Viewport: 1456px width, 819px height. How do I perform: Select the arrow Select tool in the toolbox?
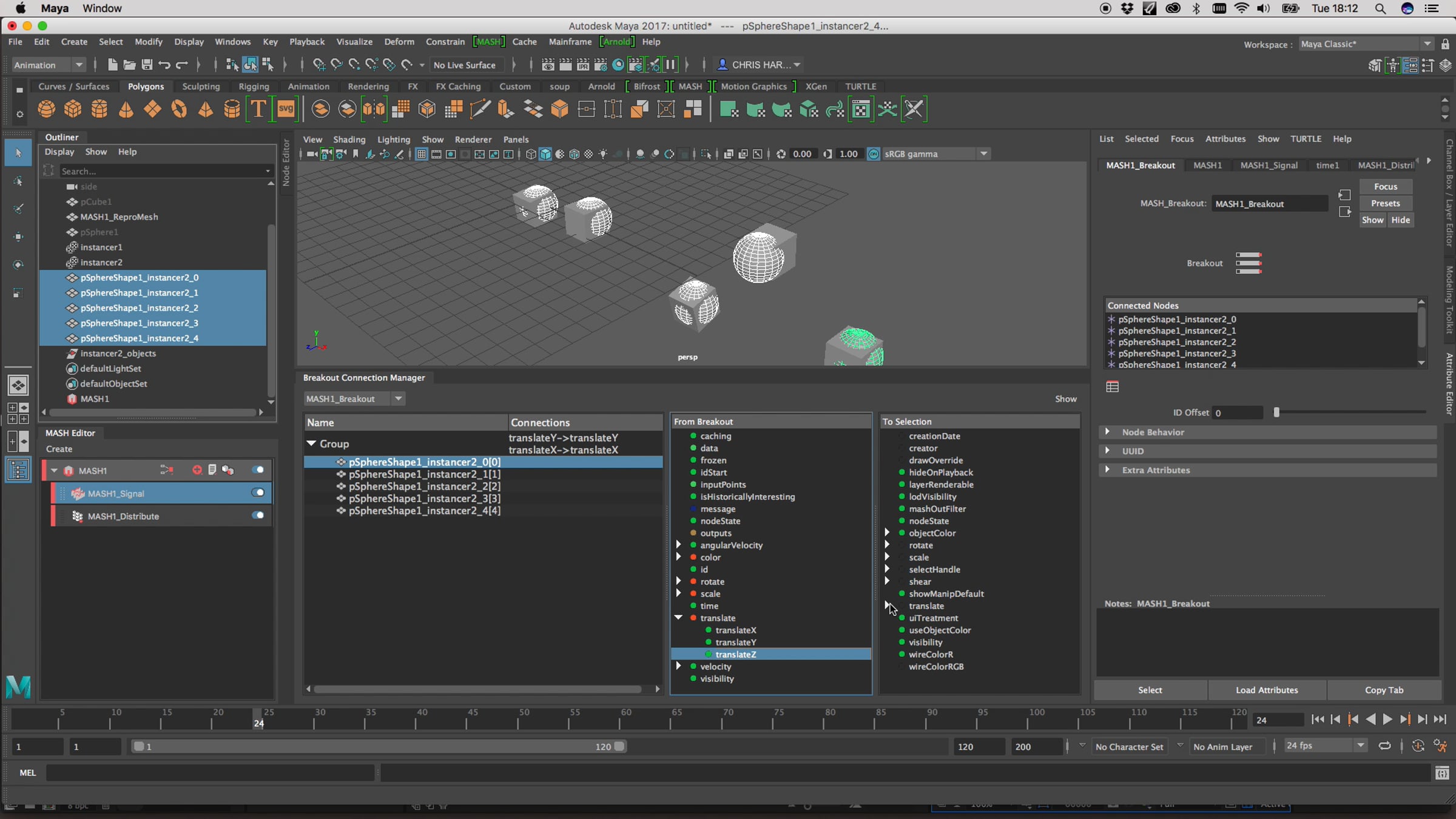[18, 153]
